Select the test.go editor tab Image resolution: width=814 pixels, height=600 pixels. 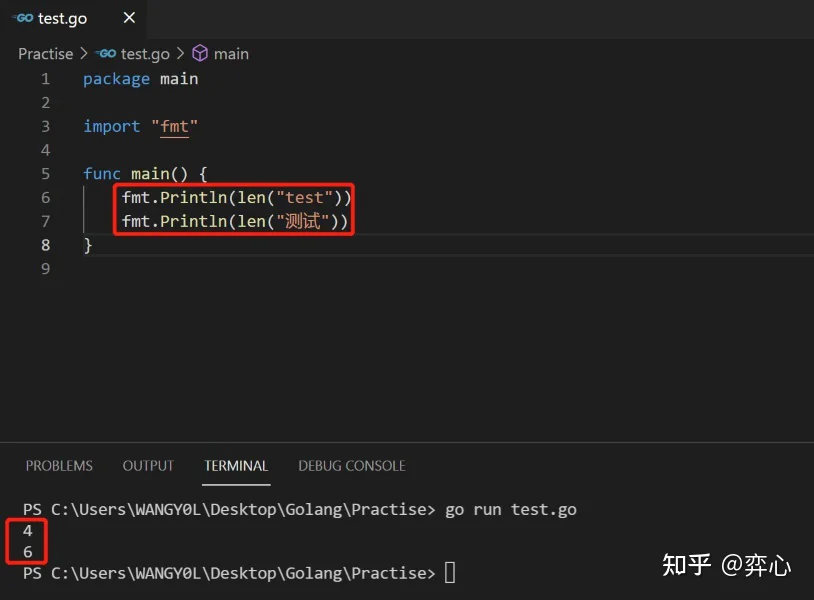[73, 19]
